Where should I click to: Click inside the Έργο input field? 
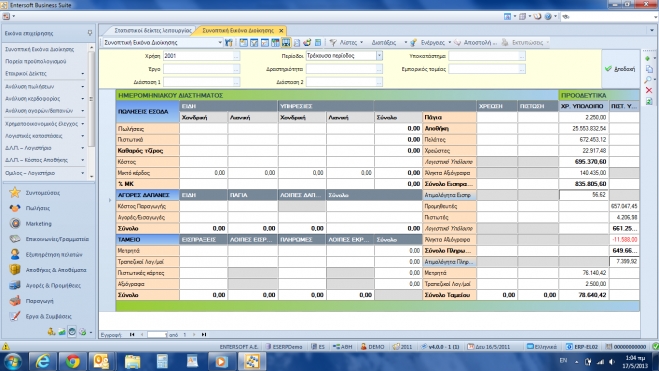coord(198,69)
